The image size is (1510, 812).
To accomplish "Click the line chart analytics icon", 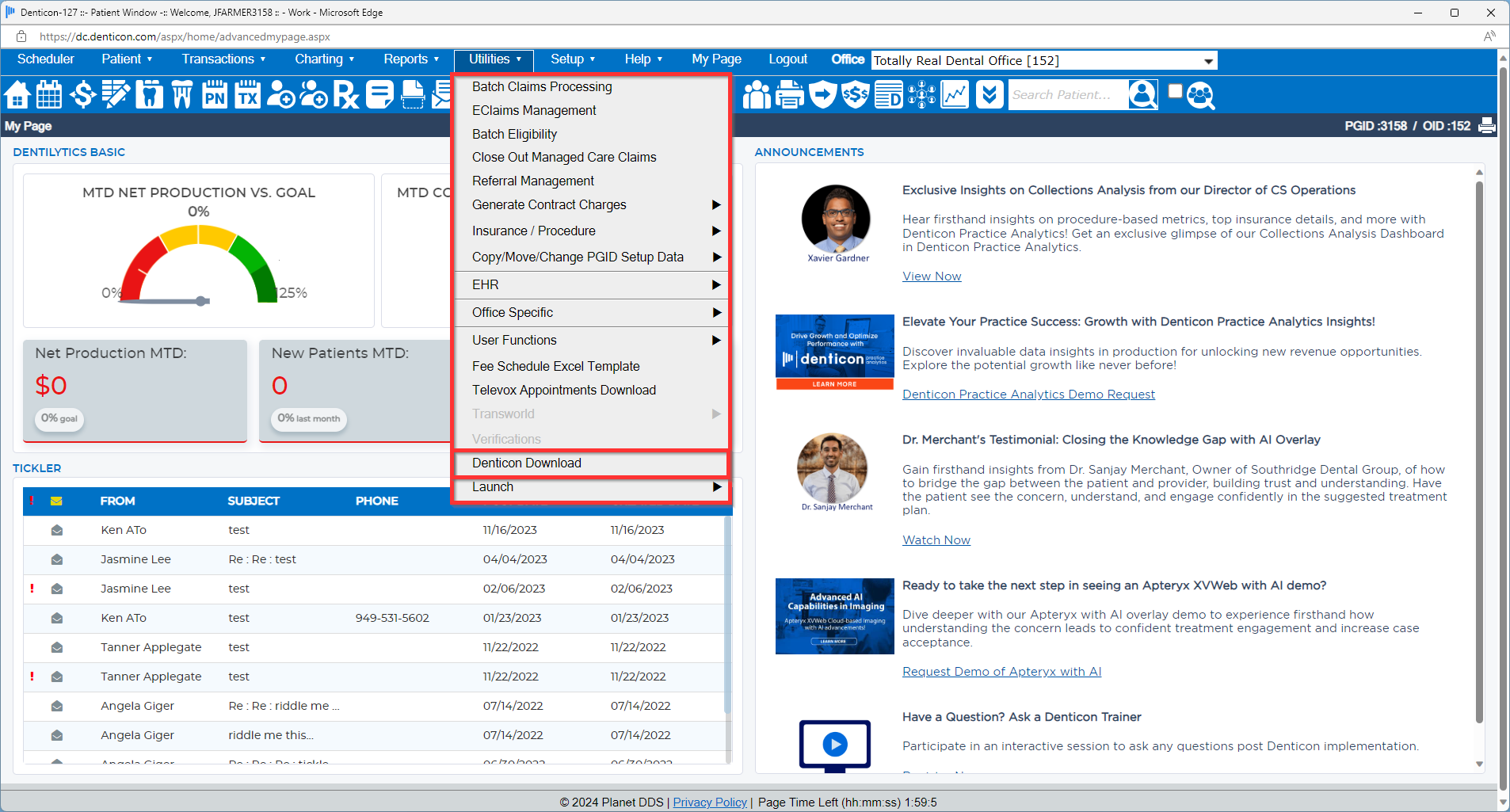I will pyautogui.click(x=955, y=95).
